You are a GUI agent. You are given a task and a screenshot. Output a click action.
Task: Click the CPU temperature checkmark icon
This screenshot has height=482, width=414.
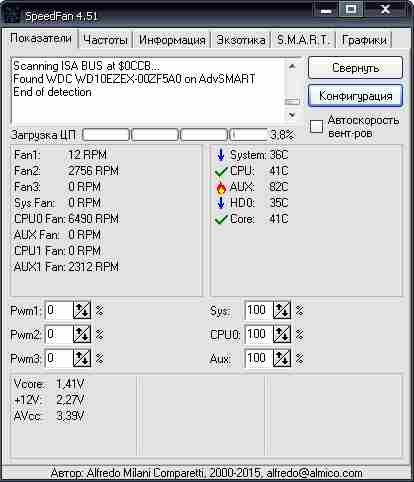point(221,171)
